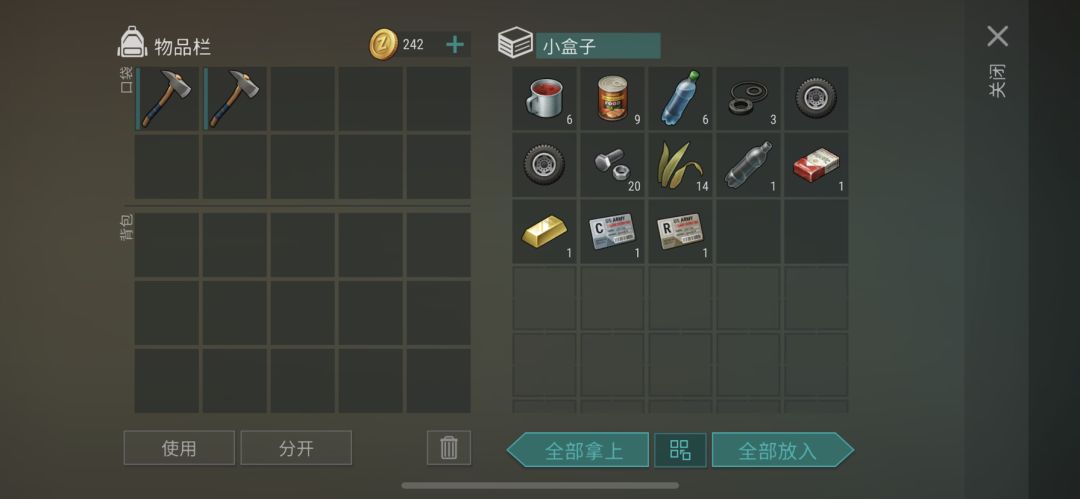Click the 全部放入 put all button
The height and width of the screenshot is (499, 1080).
783,450
